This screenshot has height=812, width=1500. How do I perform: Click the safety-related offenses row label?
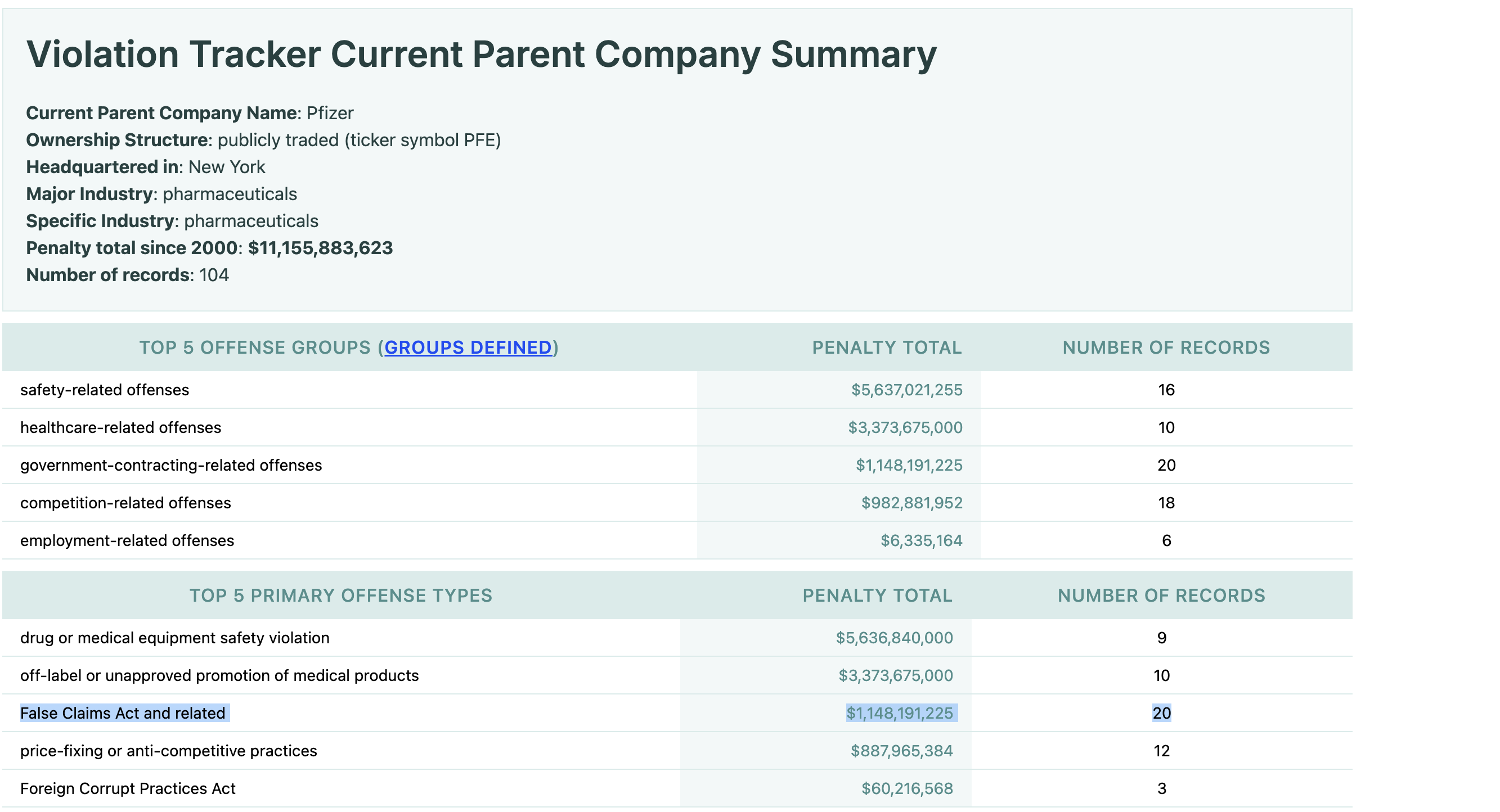(105, 390)
